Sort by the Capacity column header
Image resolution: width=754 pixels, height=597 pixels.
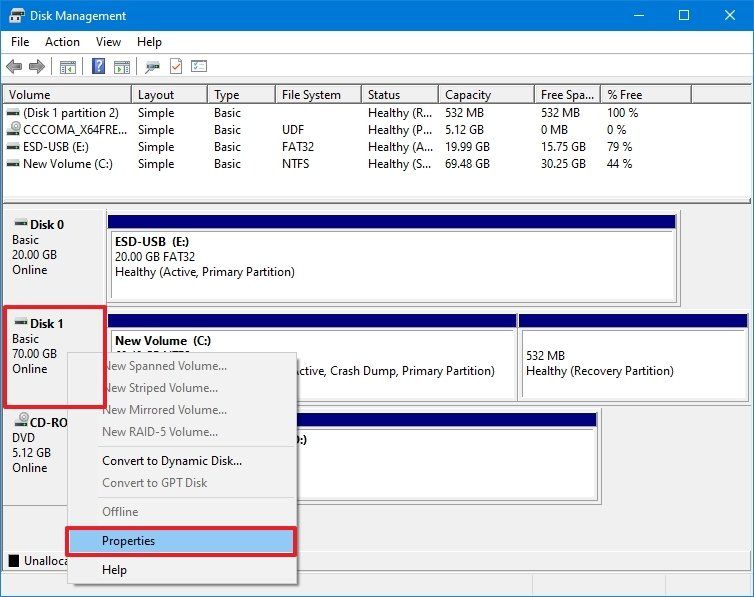click(487, 95)
